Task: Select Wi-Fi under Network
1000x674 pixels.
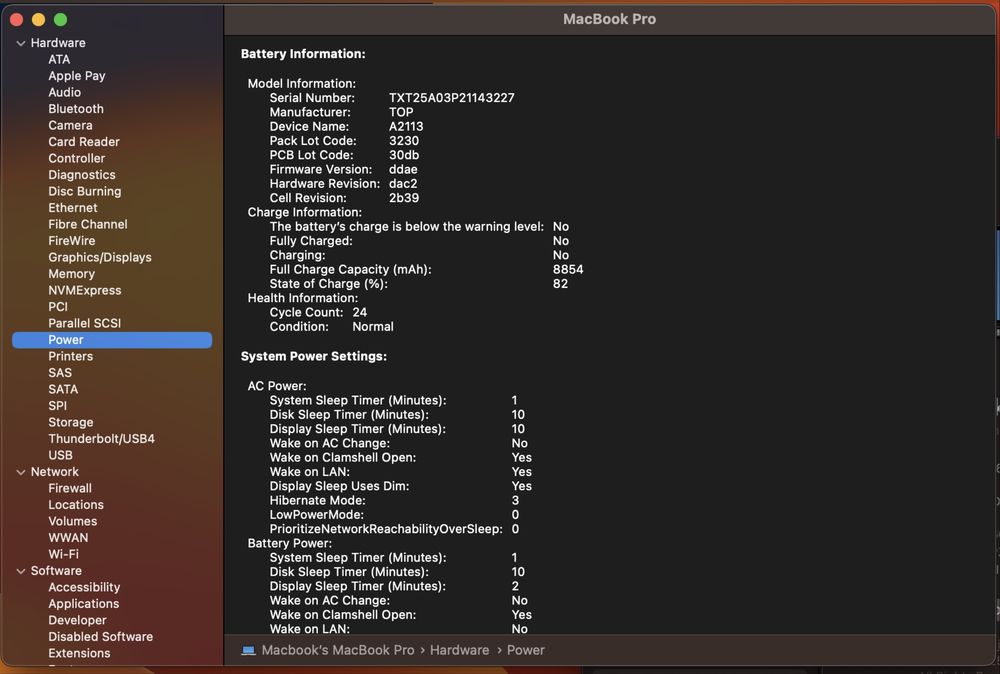Action: pyautogui.click(x=63, y=555)
